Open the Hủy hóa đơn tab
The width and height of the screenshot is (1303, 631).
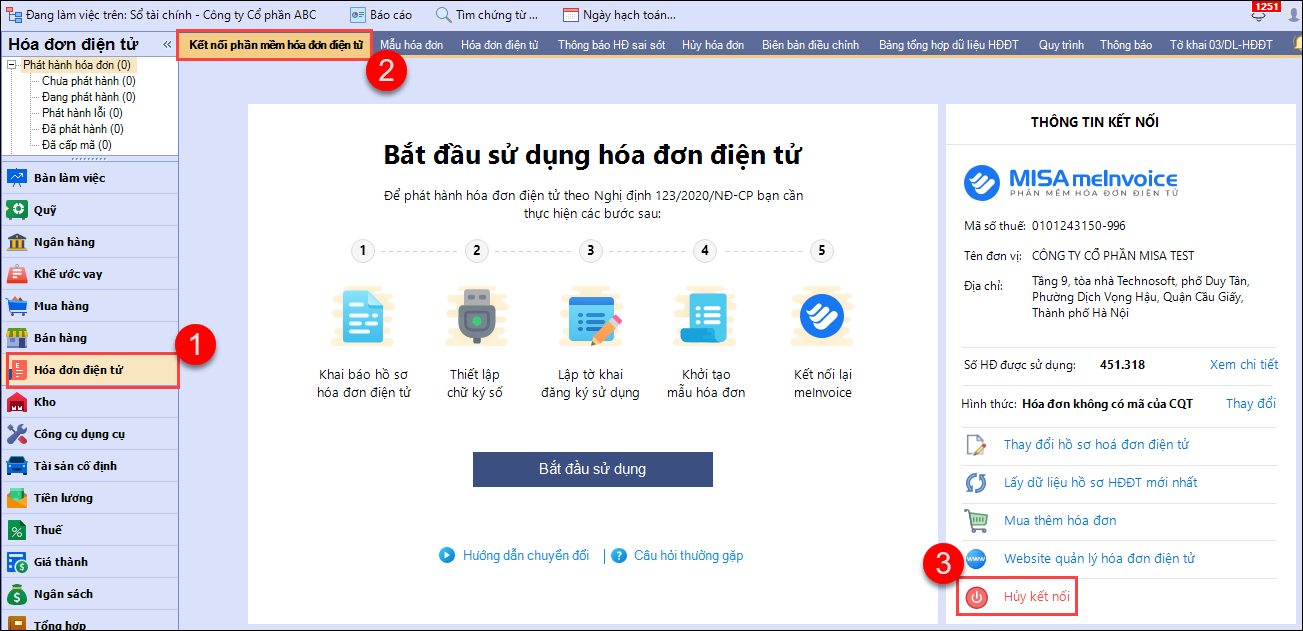coord(713,45)
